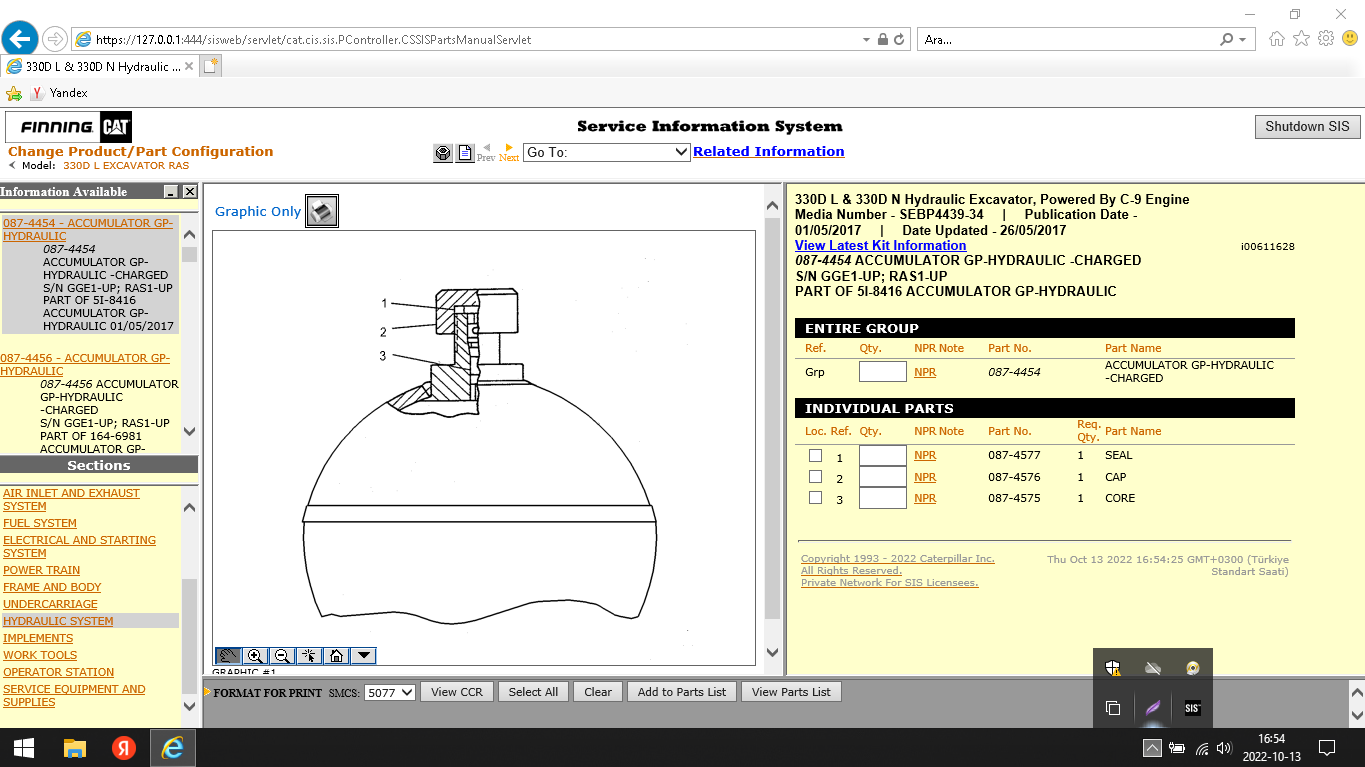This screenshot has height=767, width=1365.
Task: Select the pan hand tool
Action: tap(228, 656)
